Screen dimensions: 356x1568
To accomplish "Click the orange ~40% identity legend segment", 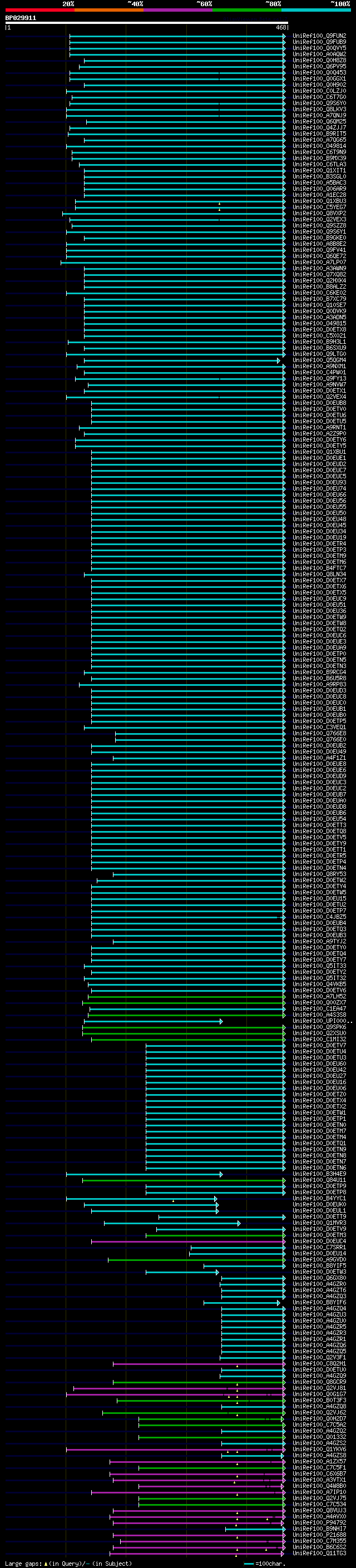I will 109,10.
